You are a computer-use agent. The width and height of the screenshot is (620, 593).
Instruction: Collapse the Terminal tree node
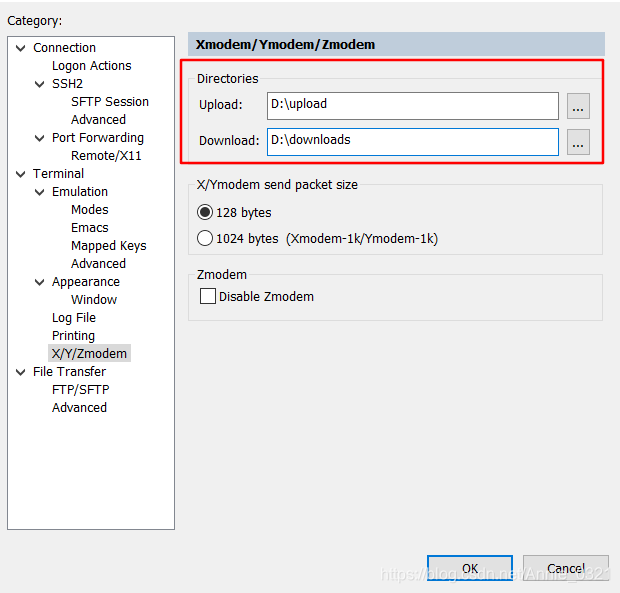click(21, 174)
